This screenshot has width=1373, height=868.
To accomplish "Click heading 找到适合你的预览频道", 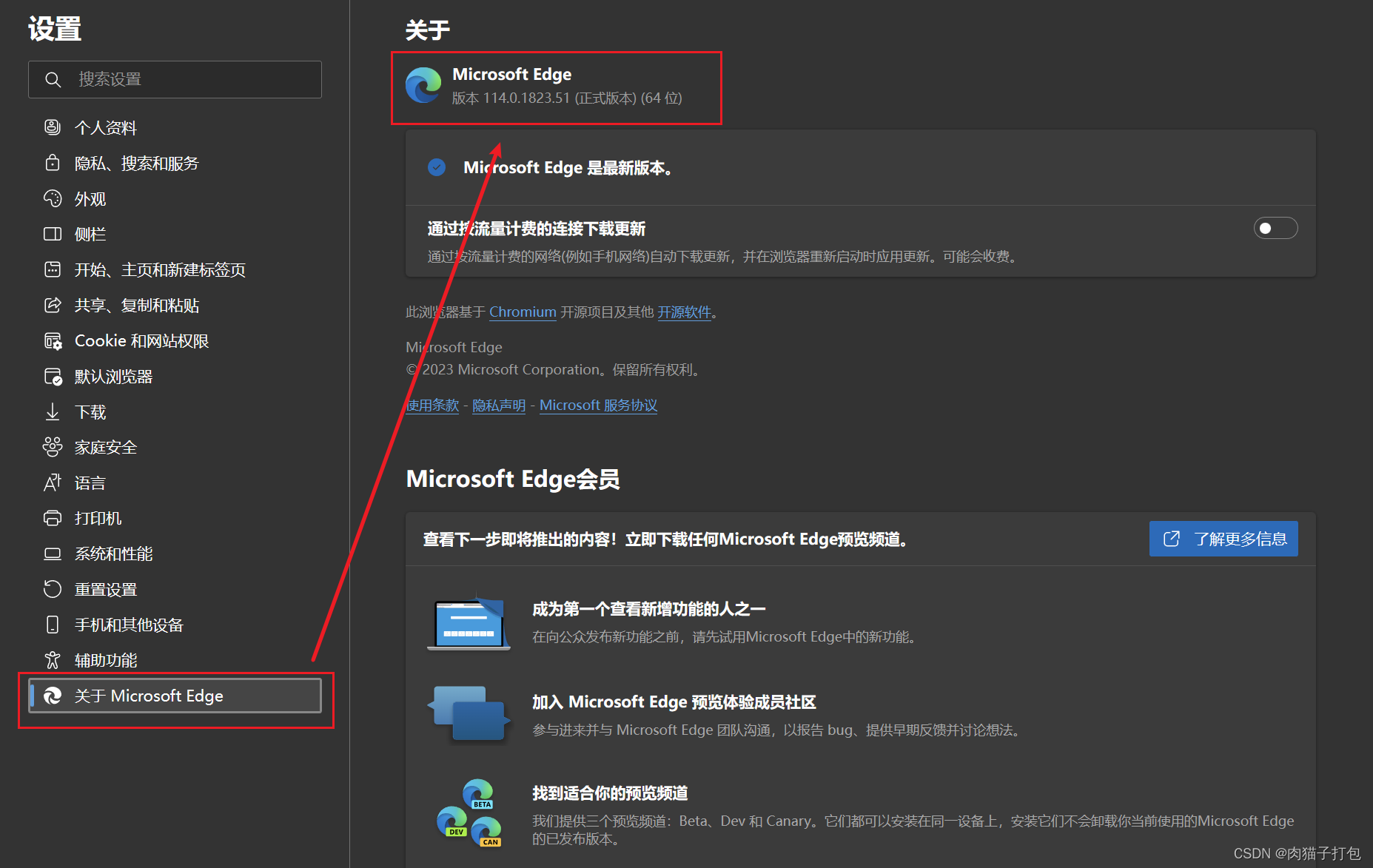I will pyautogui.click(x=610, y=793).
